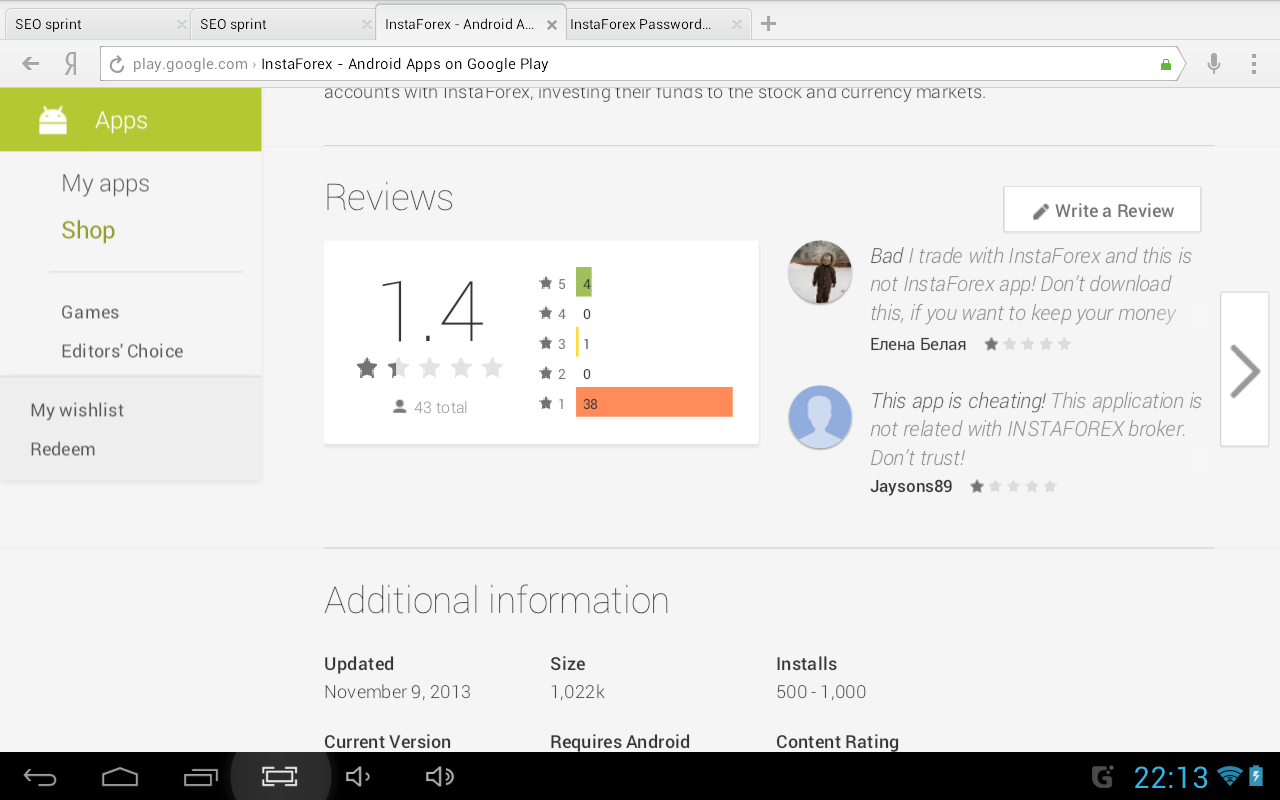Tap the green secure lock icon
This screenshot has width=1280, height=800.
coord(1165,64)
